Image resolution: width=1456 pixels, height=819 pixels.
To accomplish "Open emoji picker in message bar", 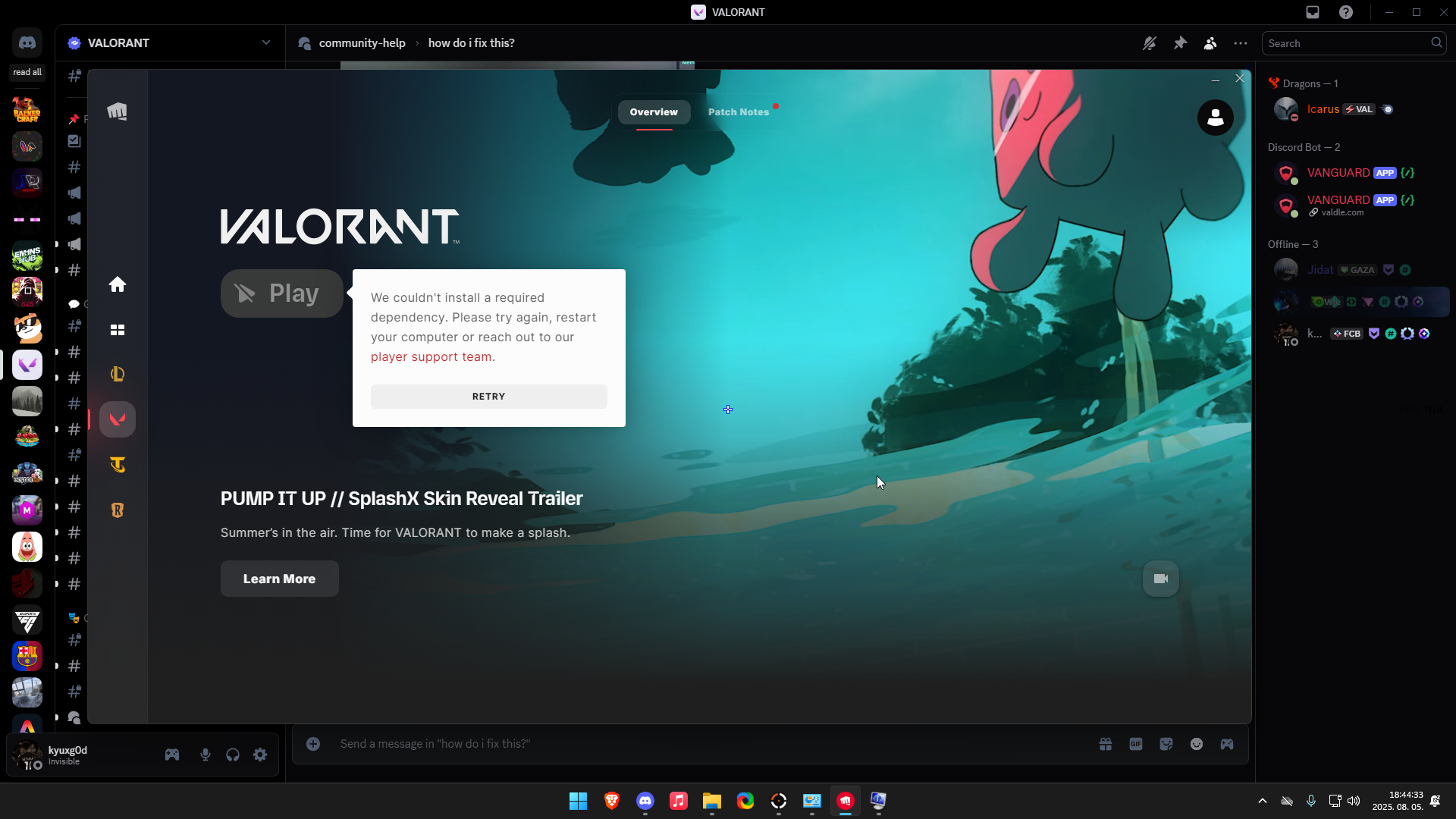I will 1197,744.
